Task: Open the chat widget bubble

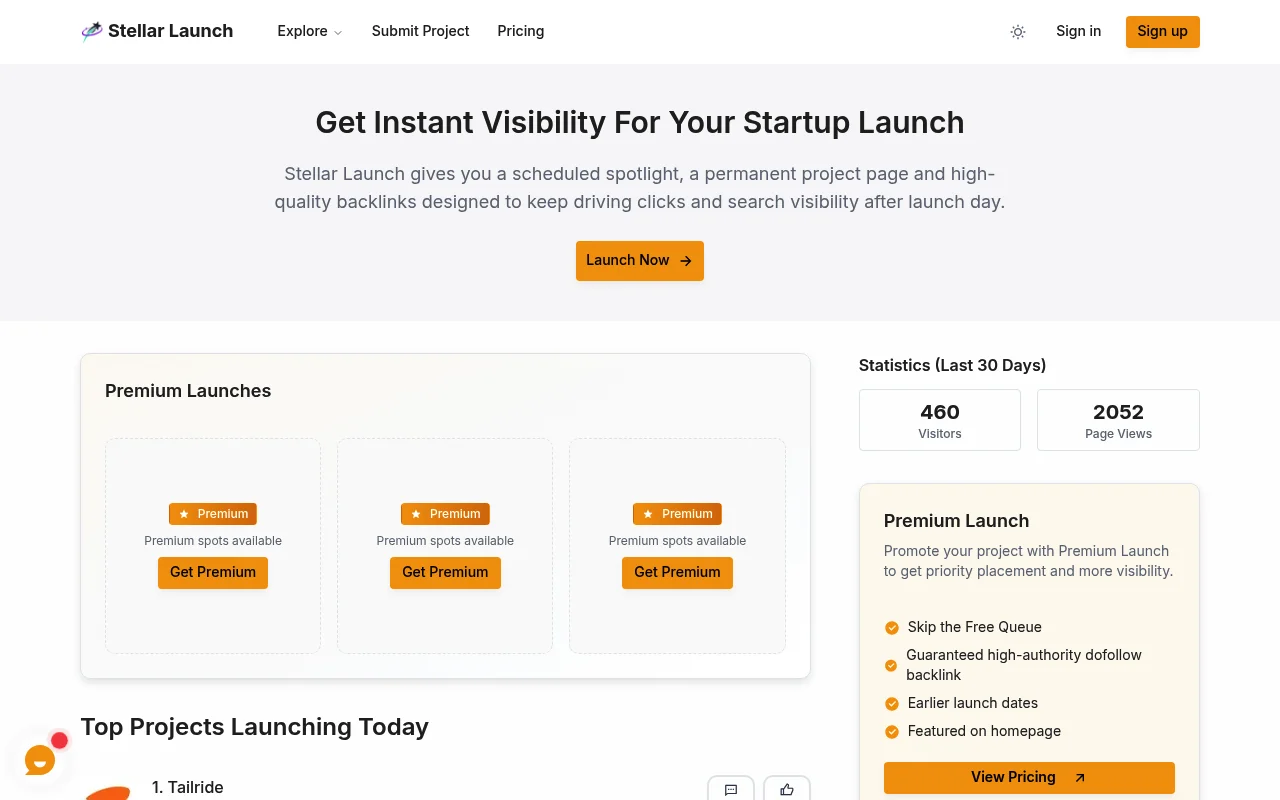Action: (x=39, y=760)
